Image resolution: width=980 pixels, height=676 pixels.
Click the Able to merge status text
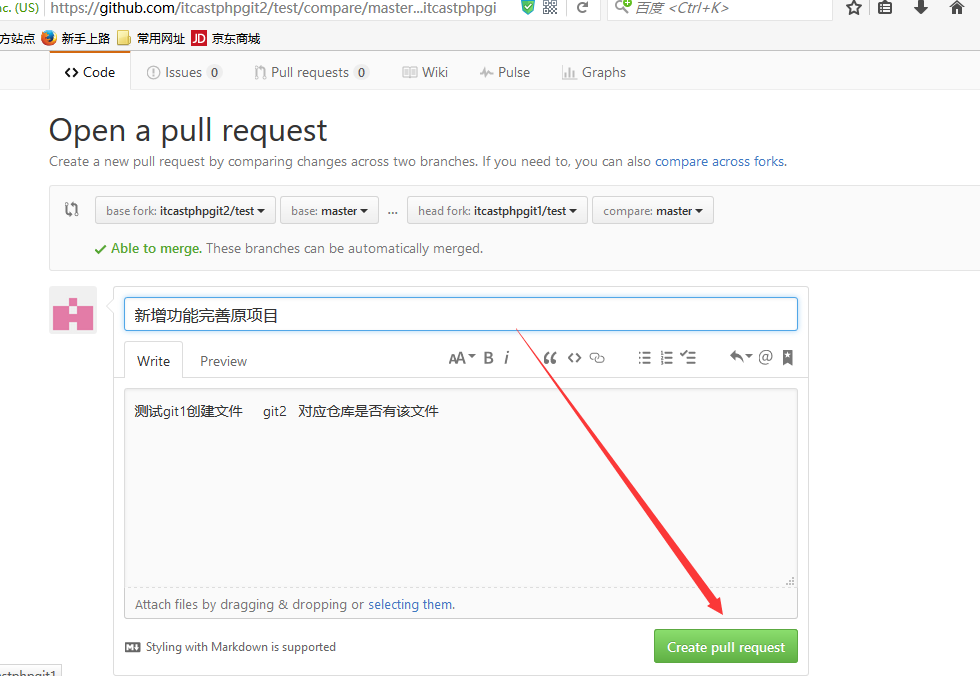pyautogui.click(x=156, y=248)
